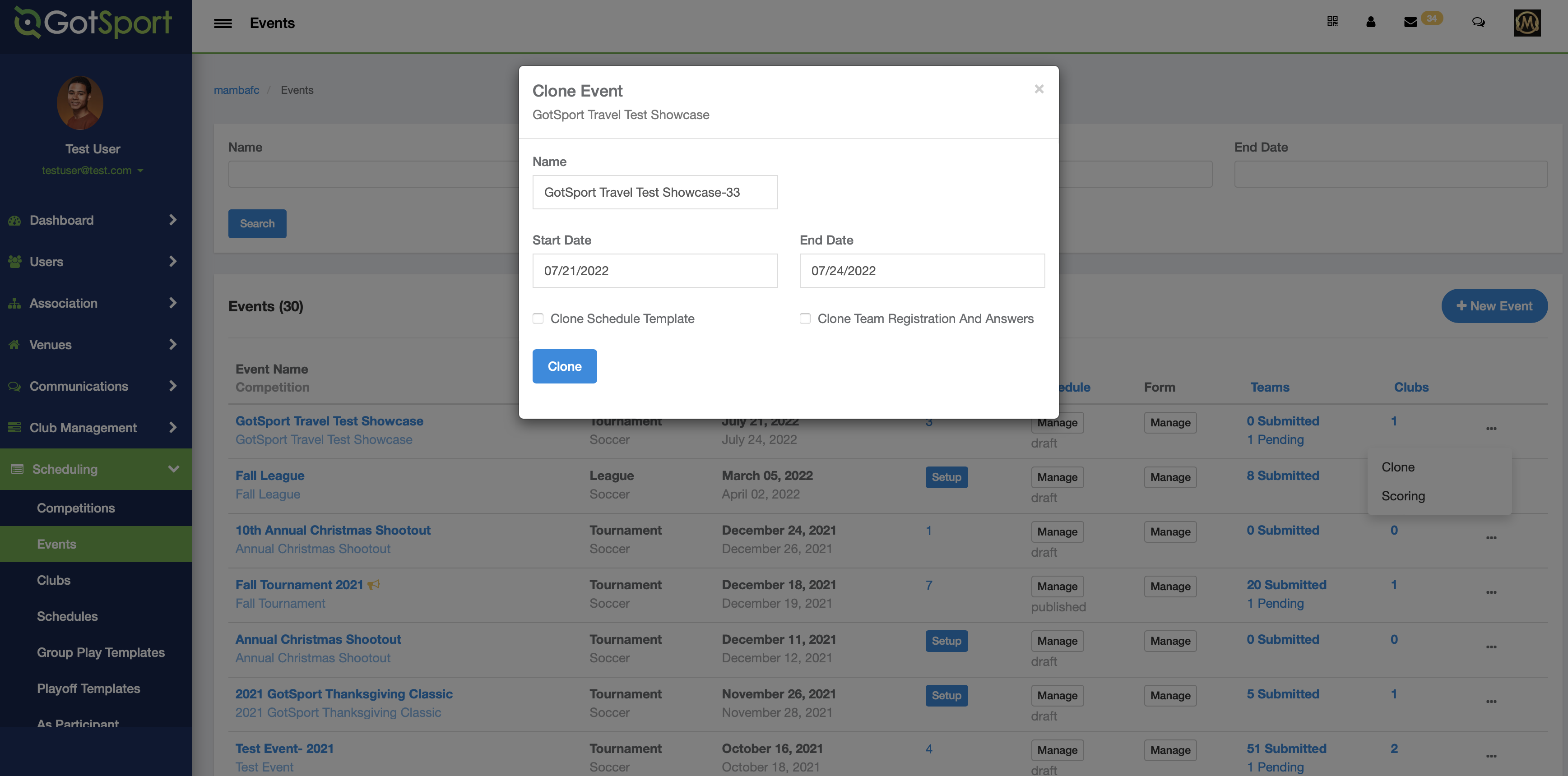Viewport: 1568px width, 776px height.
Task: Expand the Communications menu chevron
Action: tap(173, 386)
